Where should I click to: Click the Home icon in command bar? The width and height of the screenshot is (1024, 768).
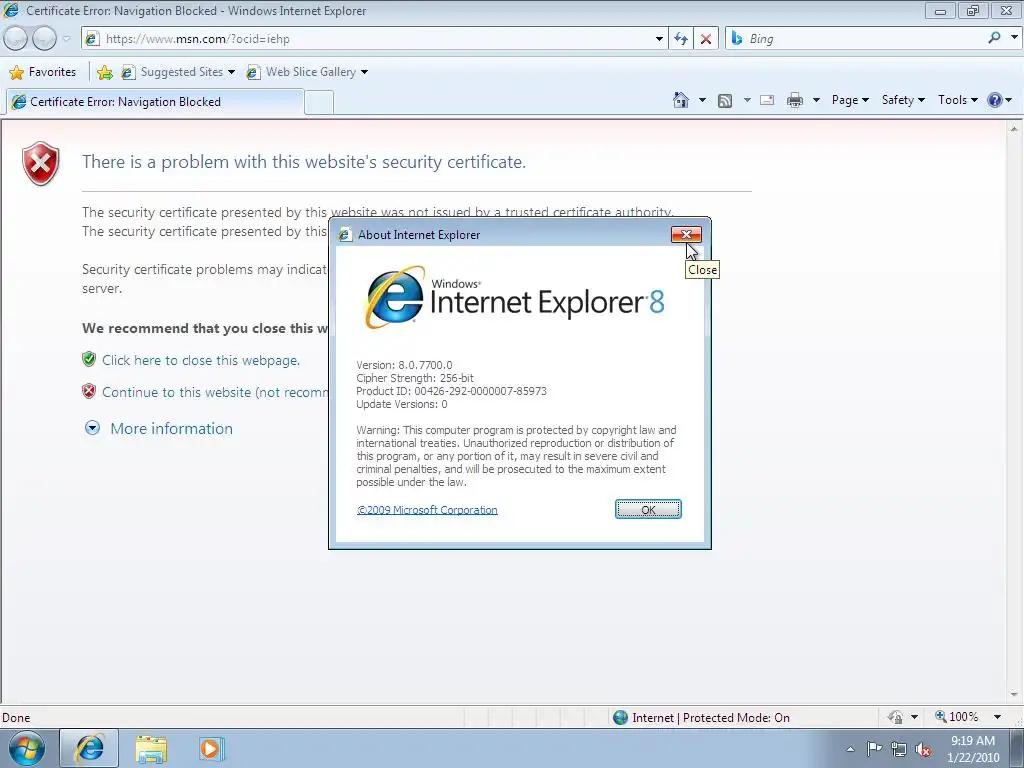point(680,100)
